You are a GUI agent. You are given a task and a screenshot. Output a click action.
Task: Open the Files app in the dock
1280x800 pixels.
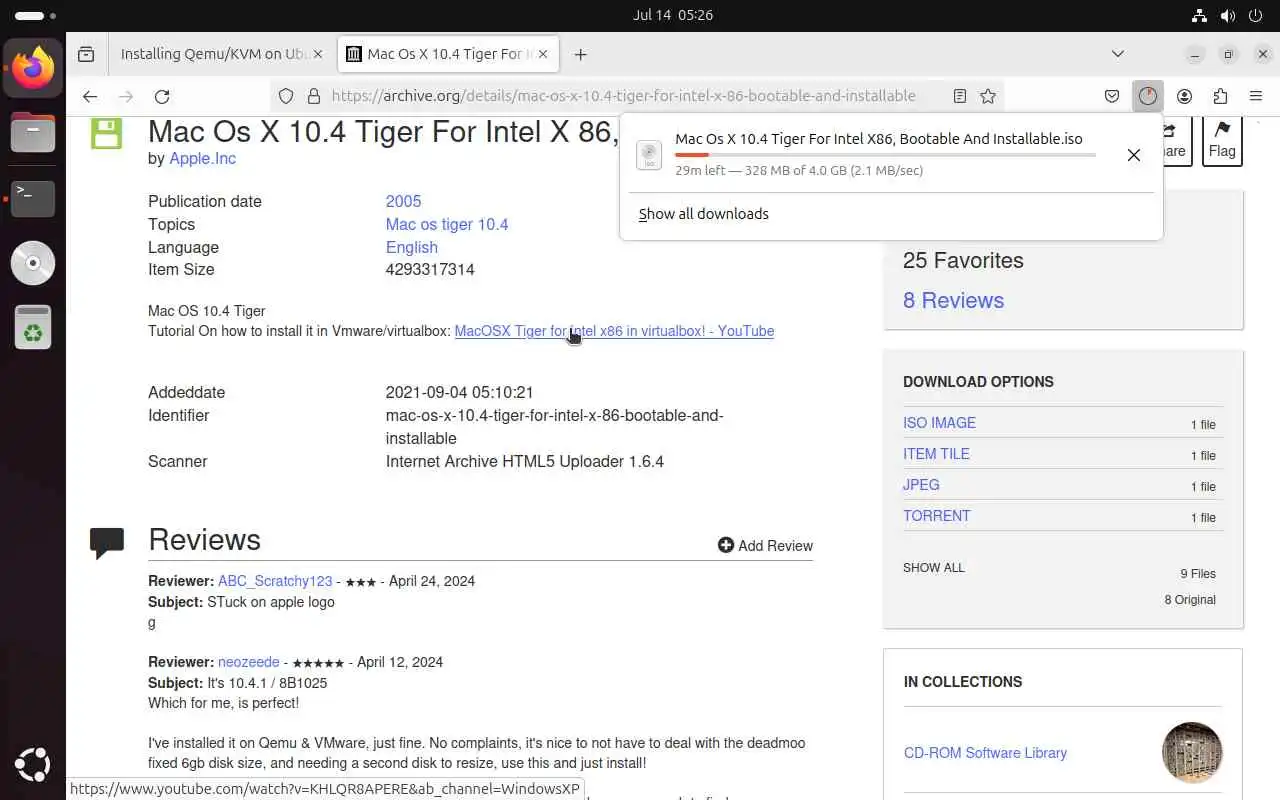(33, 133)
